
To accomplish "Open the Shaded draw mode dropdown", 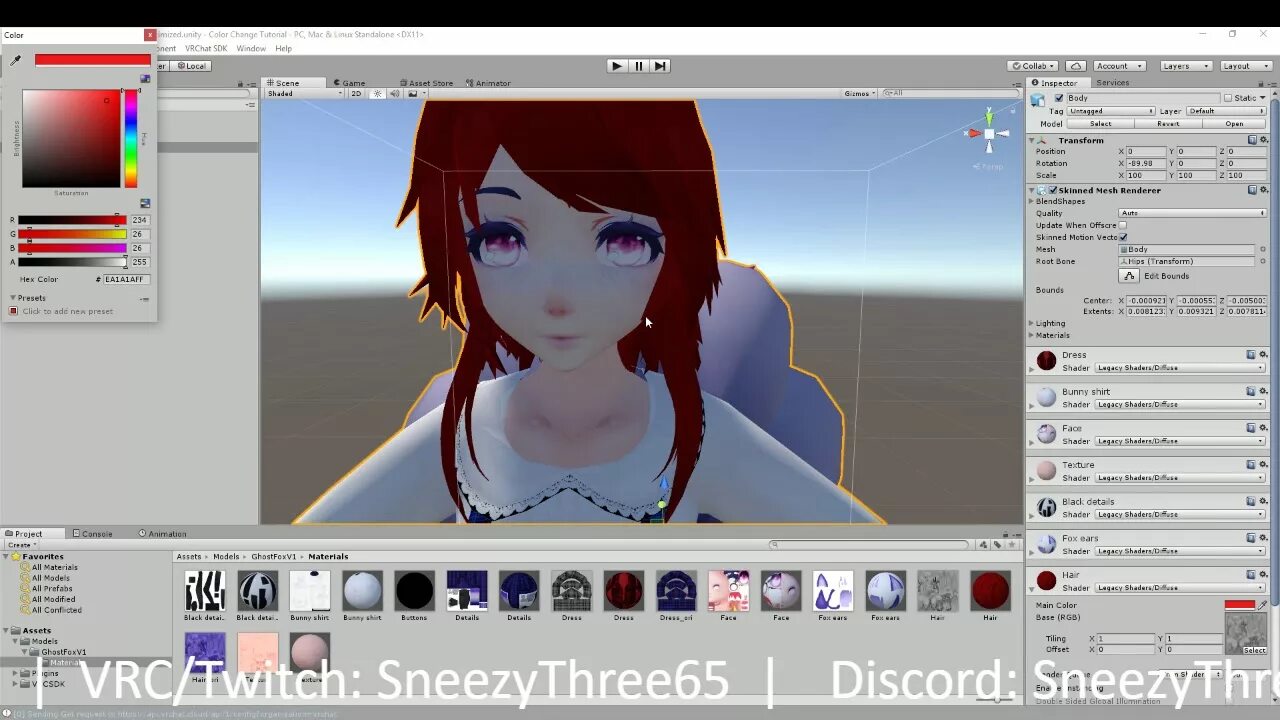I will tap(304, 93).
